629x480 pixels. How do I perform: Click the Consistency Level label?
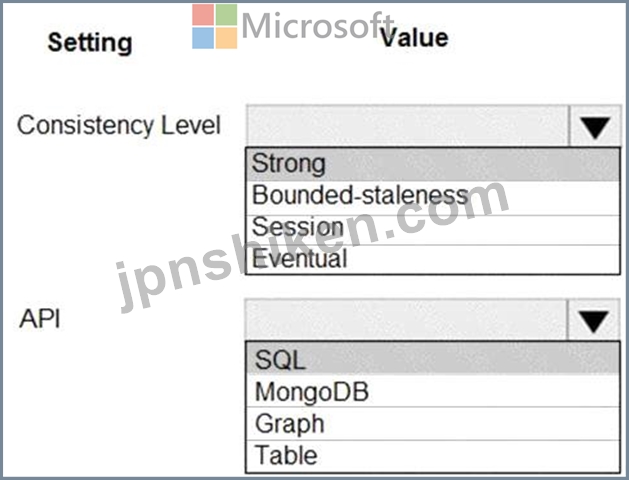(x=119, y=125)
